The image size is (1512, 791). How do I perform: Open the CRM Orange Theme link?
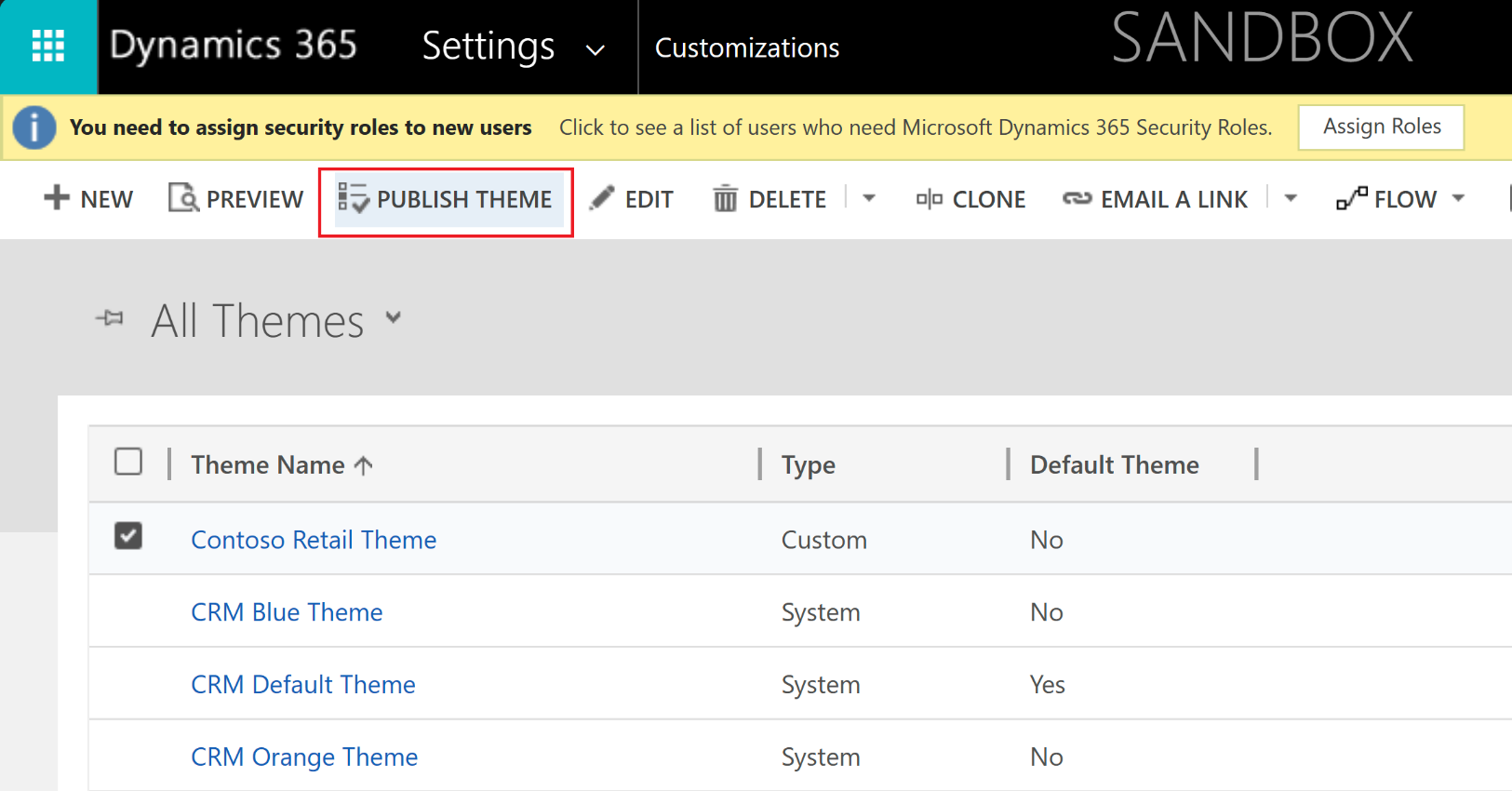pos(304,757)
